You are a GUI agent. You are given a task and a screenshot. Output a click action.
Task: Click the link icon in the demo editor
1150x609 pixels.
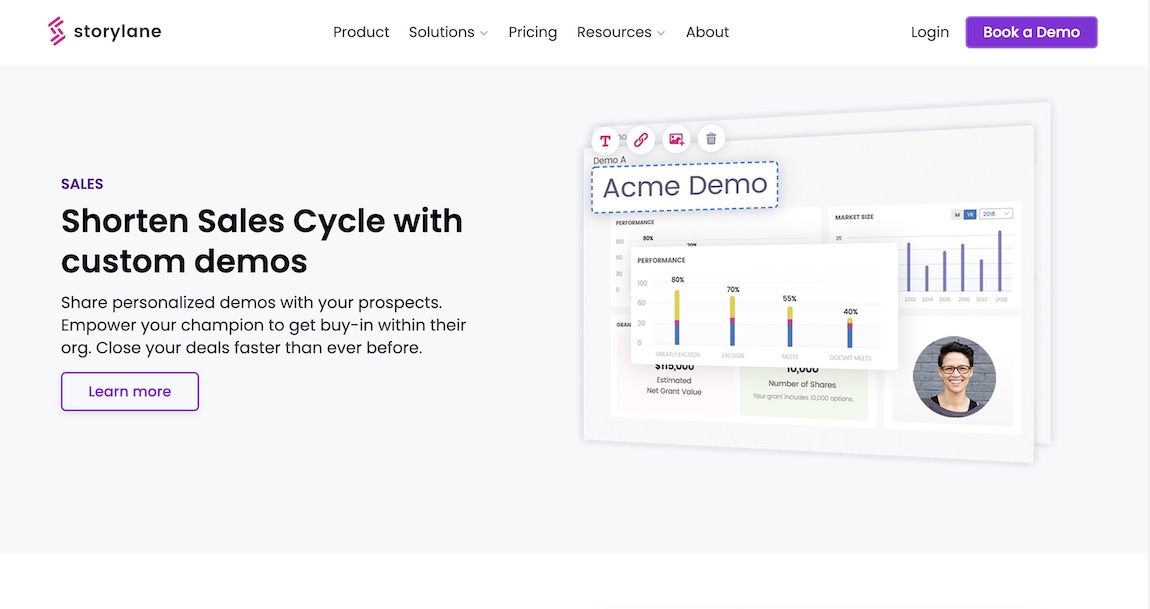641,140
